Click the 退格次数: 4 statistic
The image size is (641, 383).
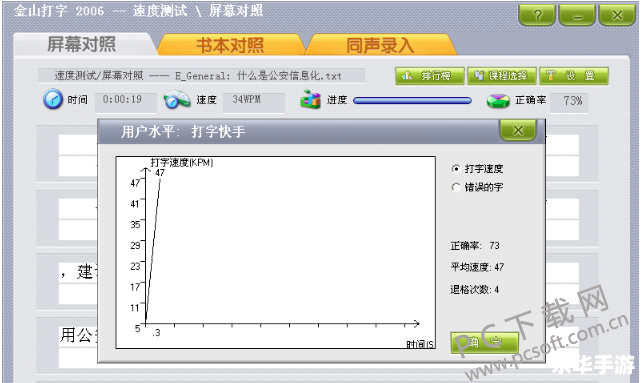475,289
